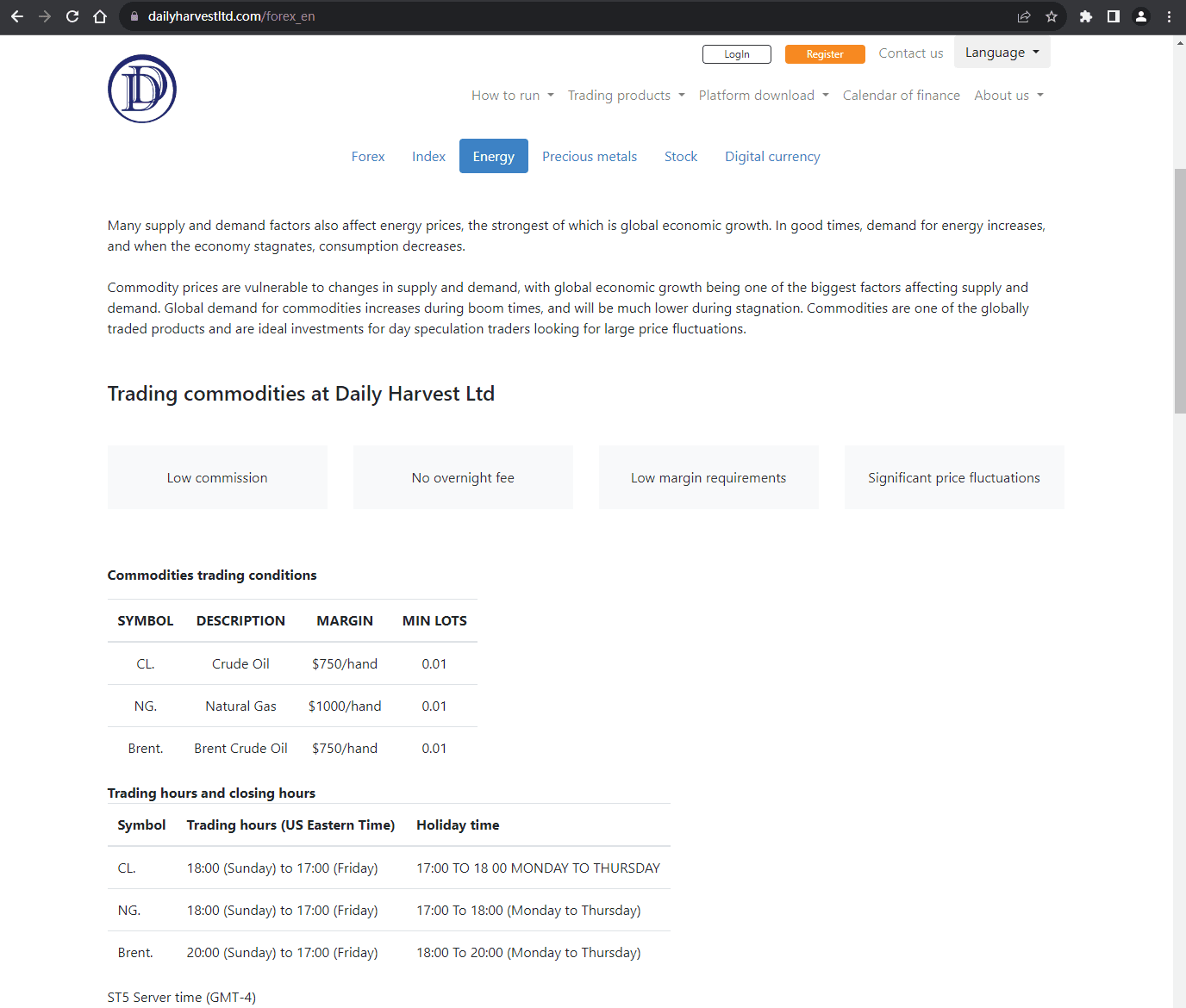Click the Trading hours (US Eastern Time) header
The image size is (1186, 1008).
290,825
